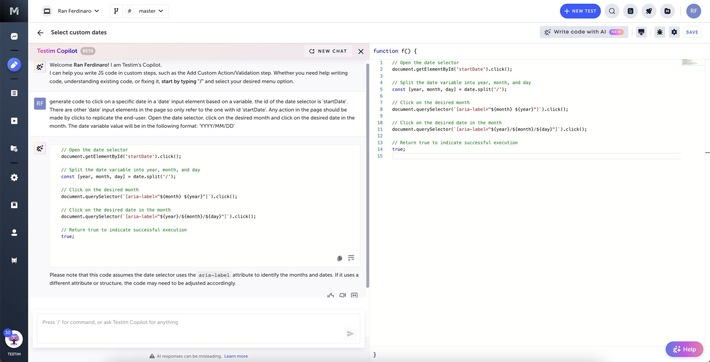Click the 'Select custom dates' title
The width and height of the screenshot is (710, 362).
pyautogui.click(x=79, y=33)
